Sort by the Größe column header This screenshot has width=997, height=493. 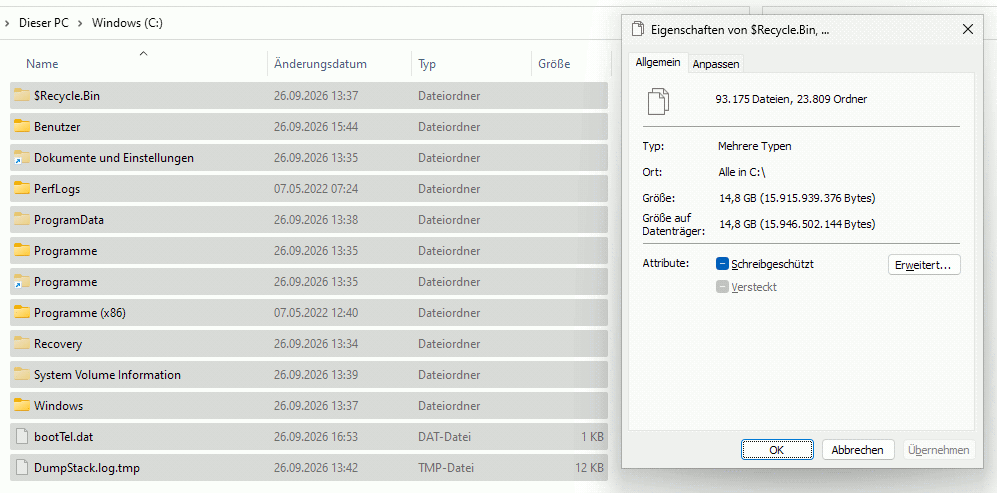(x=554, y=64)
